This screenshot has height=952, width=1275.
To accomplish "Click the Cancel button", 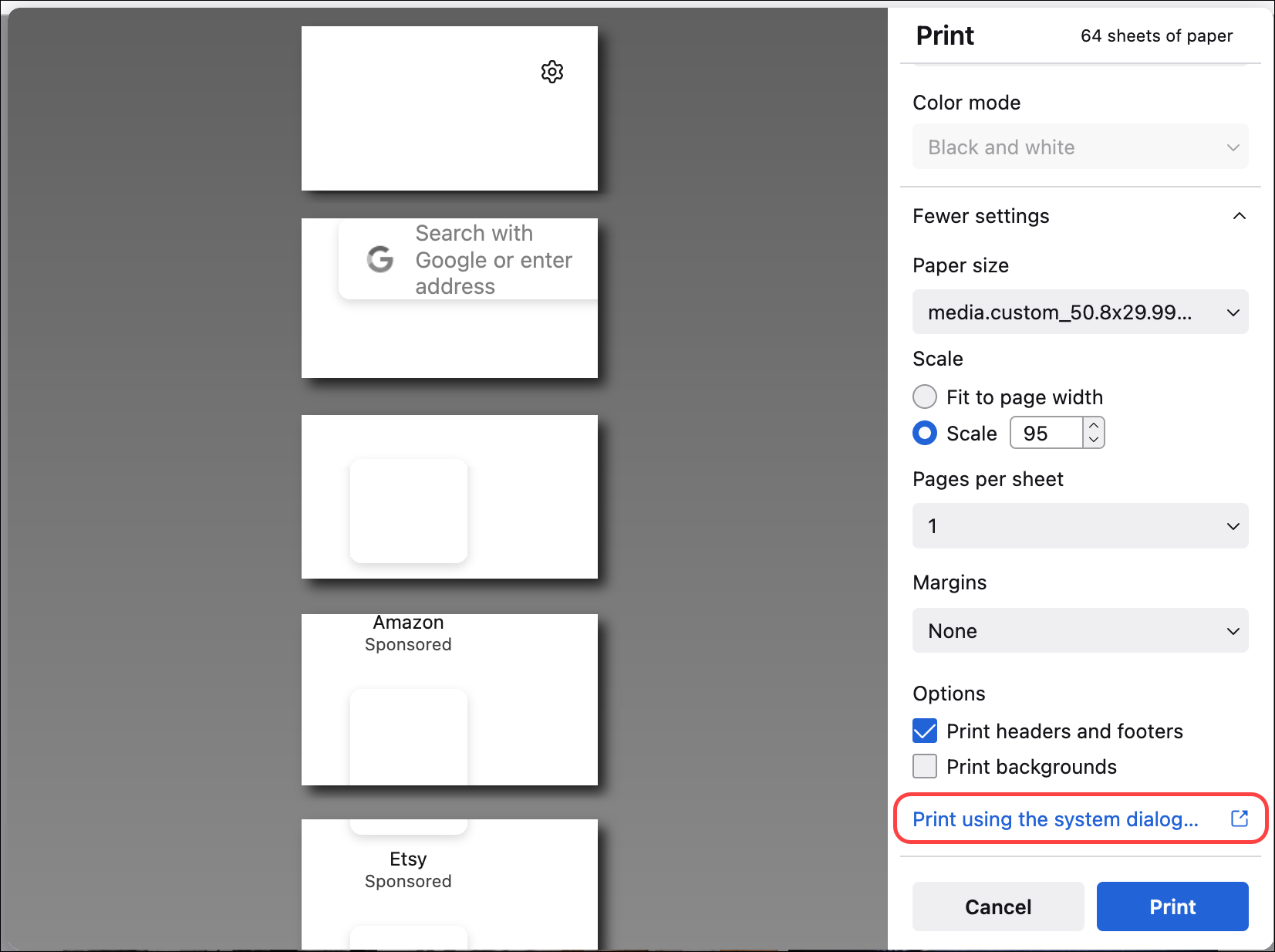I will pyautogui.click(x=998, y=906).
